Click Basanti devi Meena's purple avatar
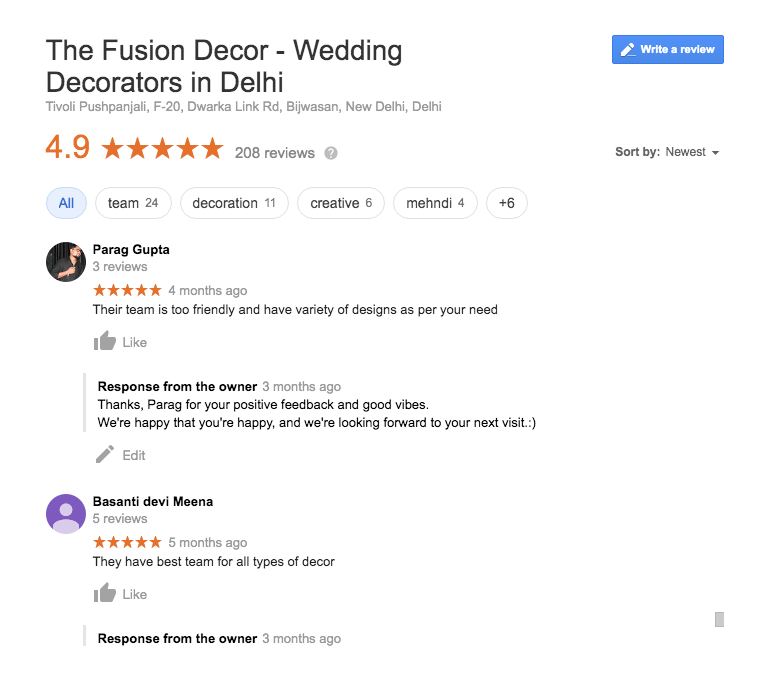This screenshot has width=768, height=675. pyautogui.click(x=66, y=514)
